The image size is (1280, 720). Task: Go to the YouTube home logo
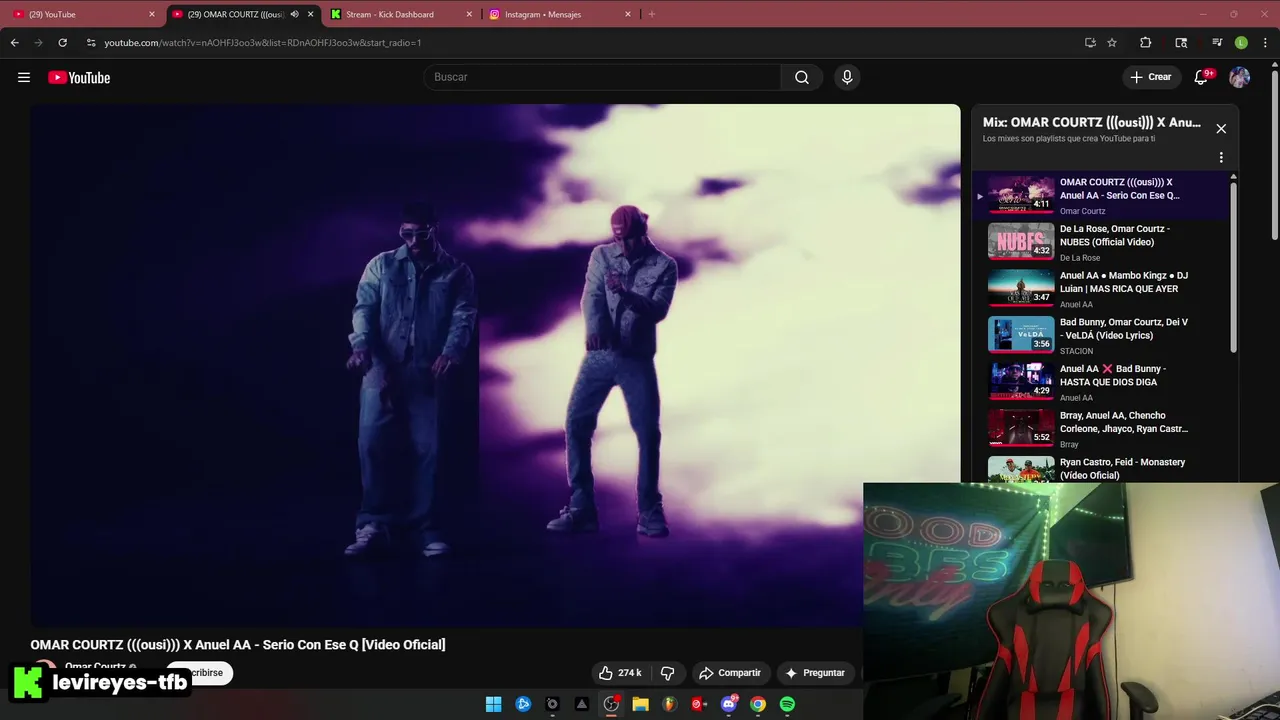[x=79, y=77]
